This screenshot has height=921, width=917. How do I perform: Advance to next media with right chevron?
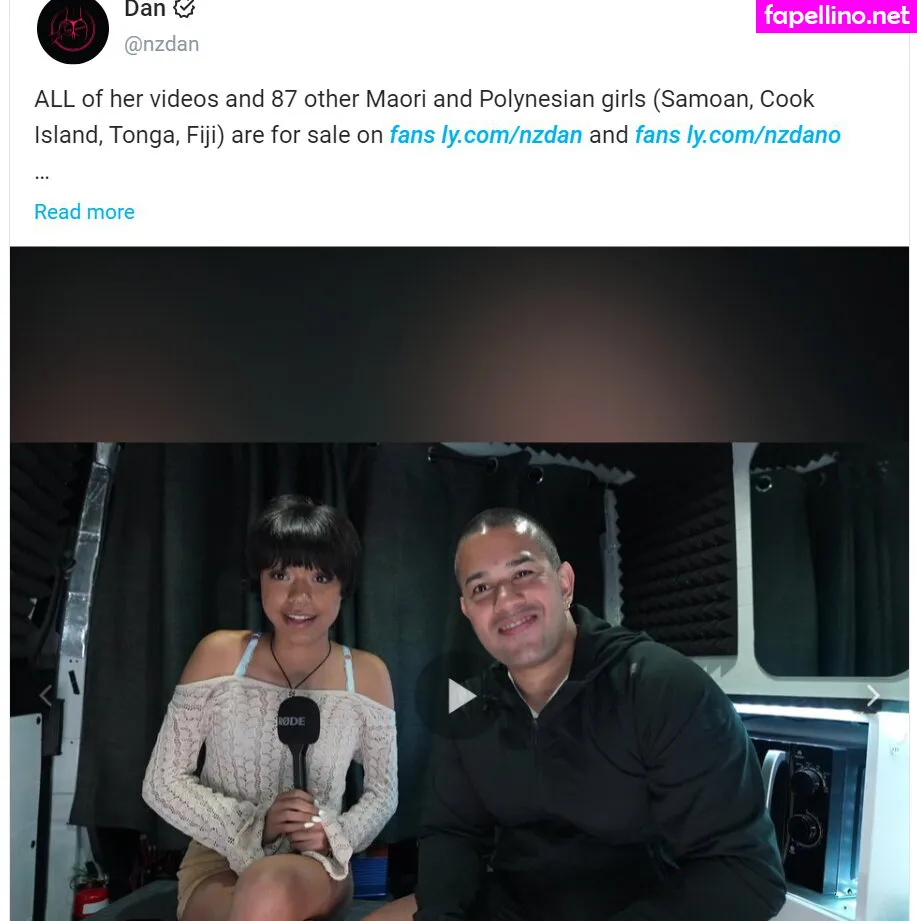pos(874,695)
